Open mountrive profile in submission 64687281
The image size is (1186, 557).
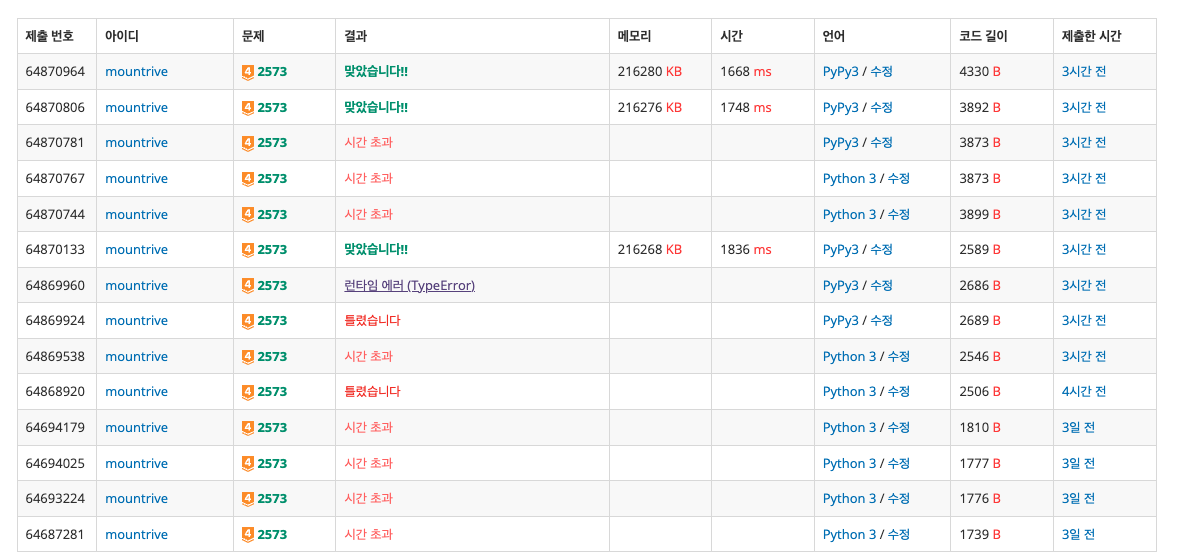point(136,534)
